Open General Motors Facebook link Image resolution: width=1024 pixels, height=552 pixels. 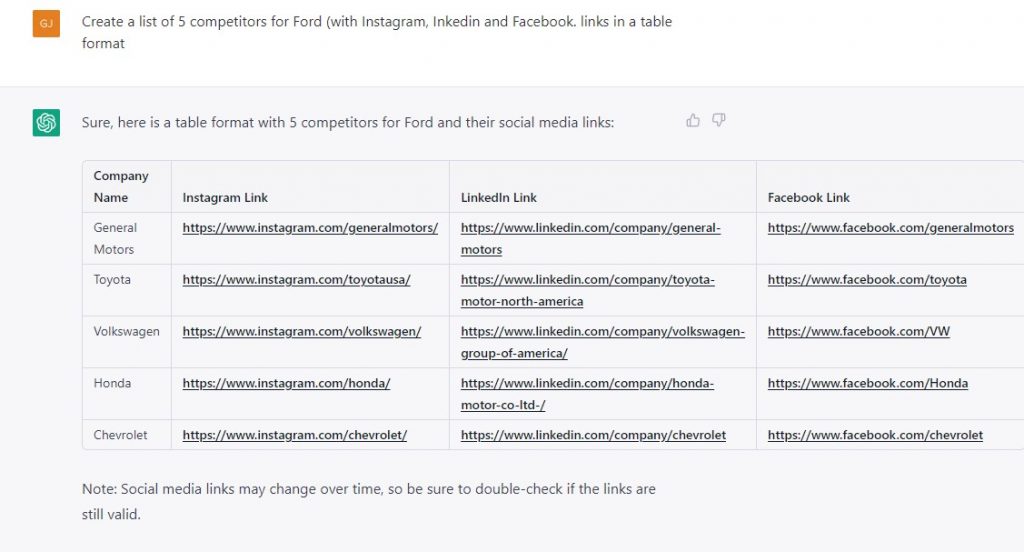point(891,228)
